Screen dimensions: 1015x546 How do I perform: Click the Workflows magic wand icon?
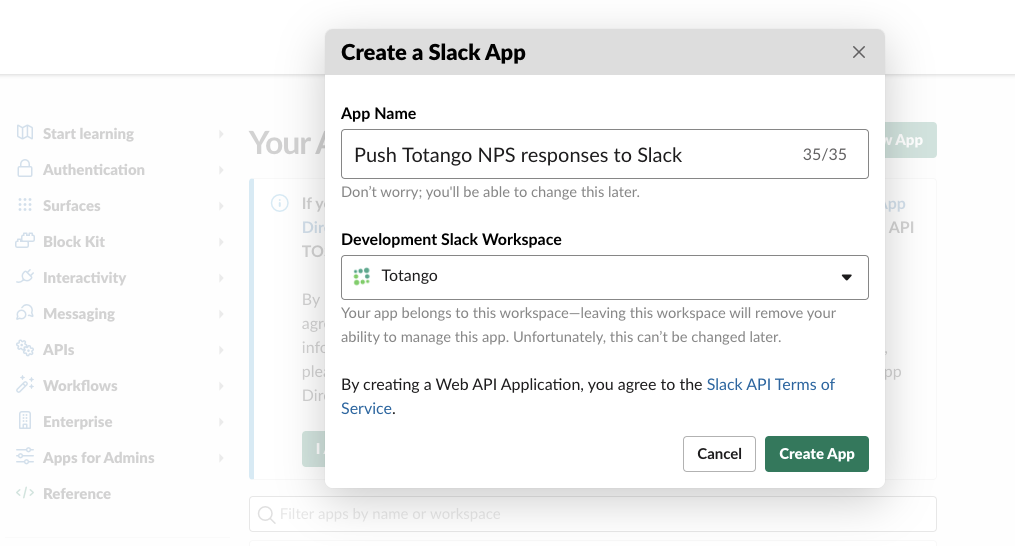[x=25, y=385]
